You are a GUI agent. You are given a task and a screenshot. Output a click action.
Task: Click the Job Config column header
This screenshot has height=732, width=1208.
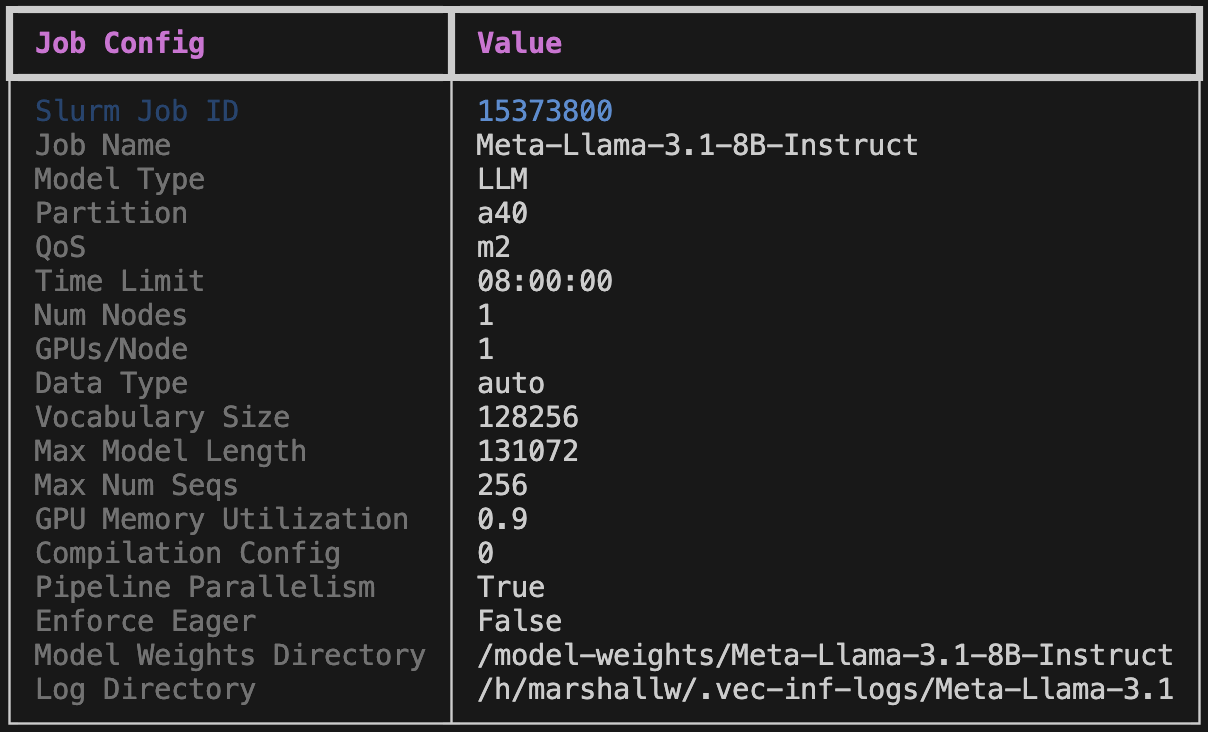tap(120, 43)
